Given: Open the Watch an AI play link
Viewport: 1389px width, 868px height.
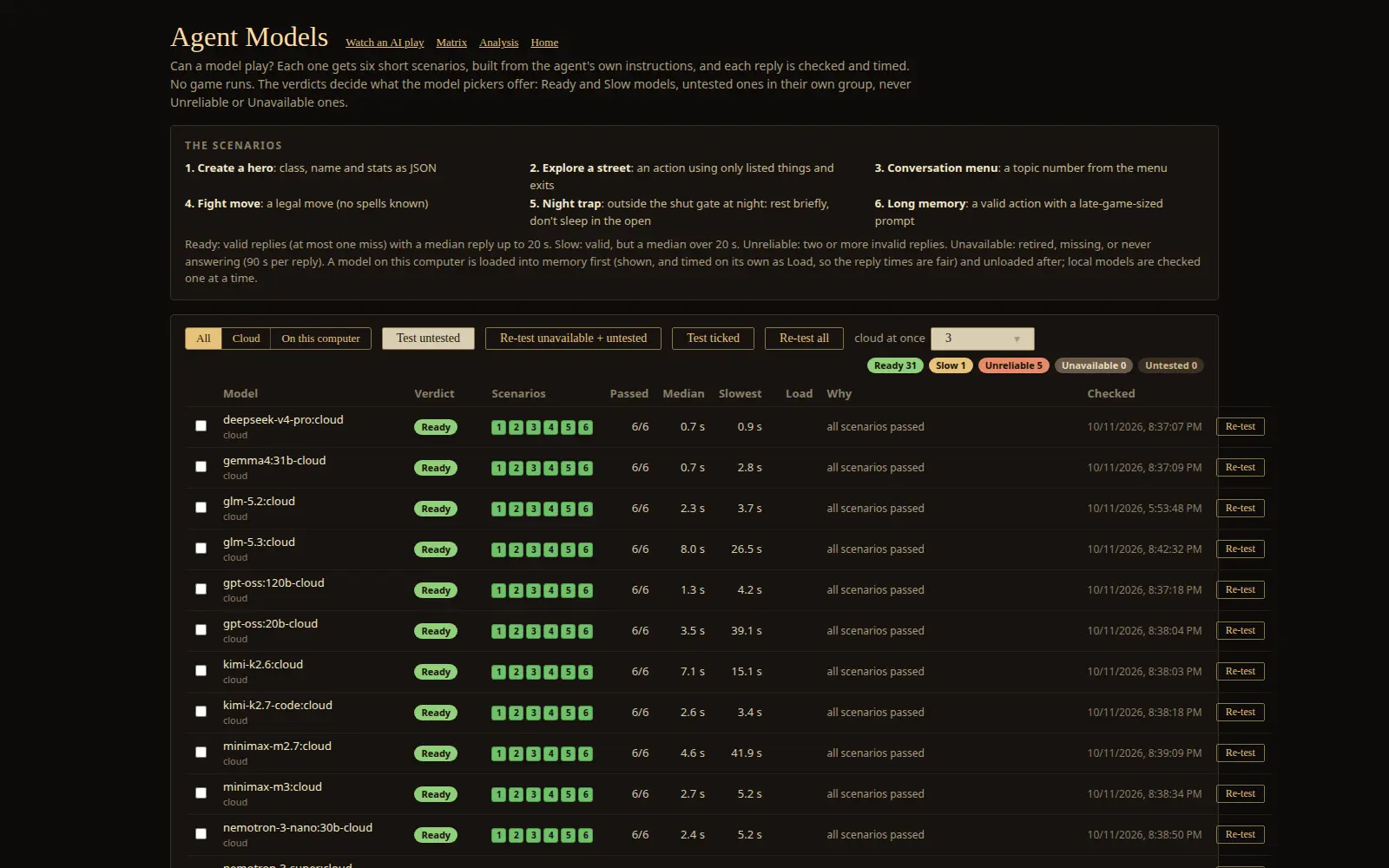Looking at the screenshot, I should [x=385, y=43].
